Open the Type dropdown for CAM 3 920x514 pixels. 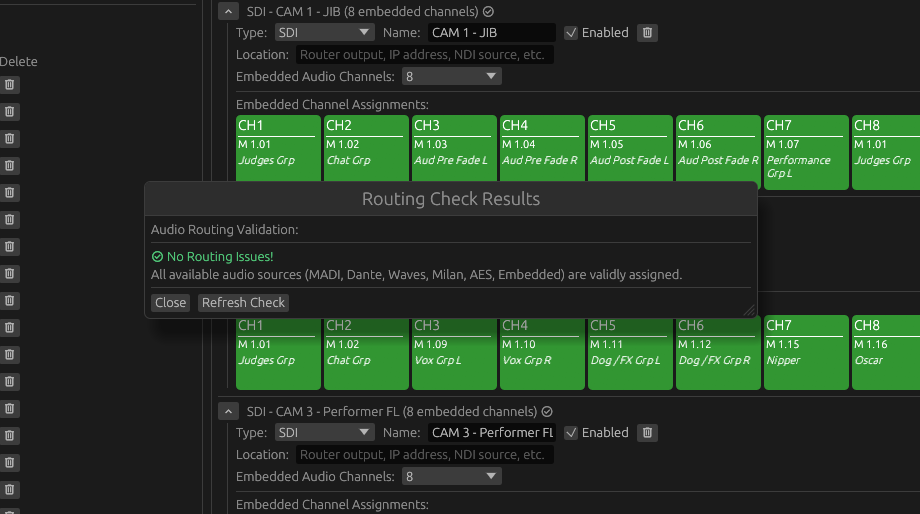(x=324, y=433)
